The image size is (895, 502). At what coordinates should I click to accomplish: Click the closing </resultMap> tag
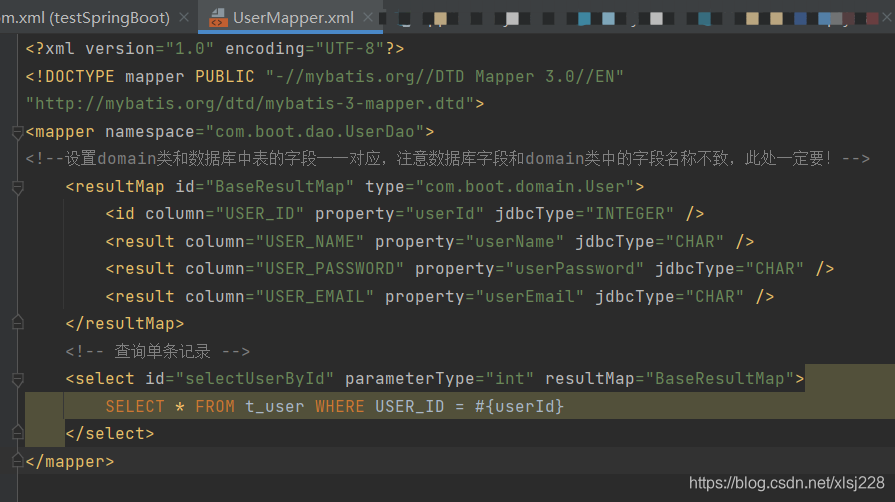coord(125,324)
